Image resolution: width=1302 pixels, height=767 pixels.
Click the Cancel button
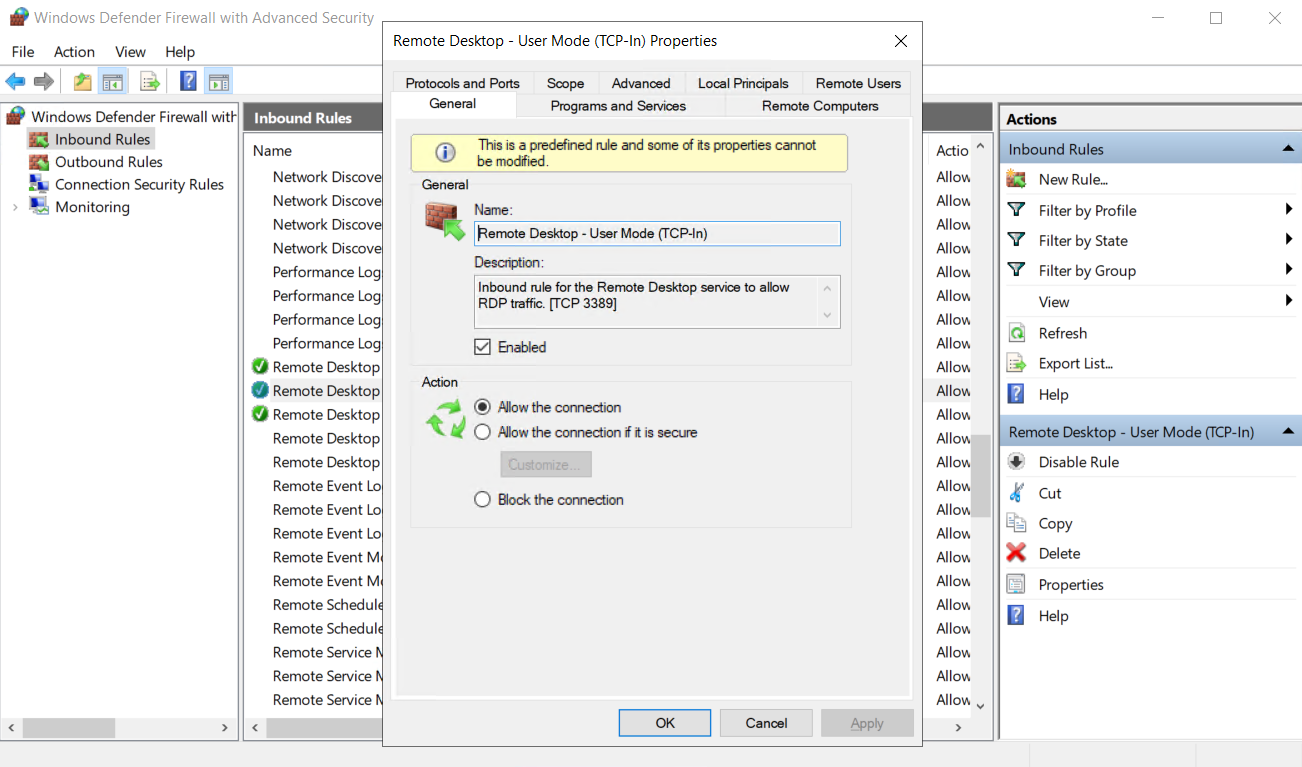[766, 723]
